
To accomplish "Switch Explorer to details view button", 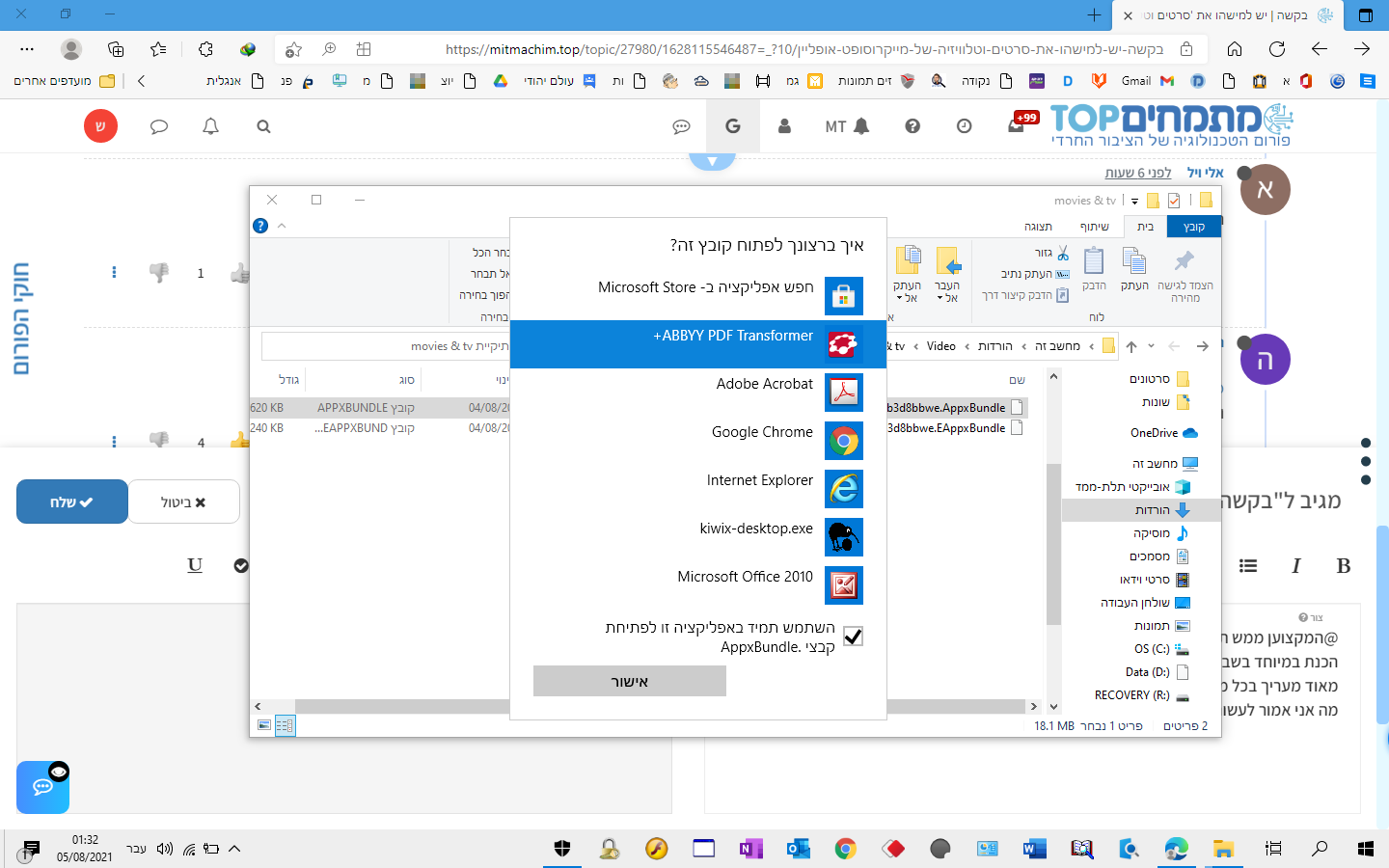I will coord(285,724).
